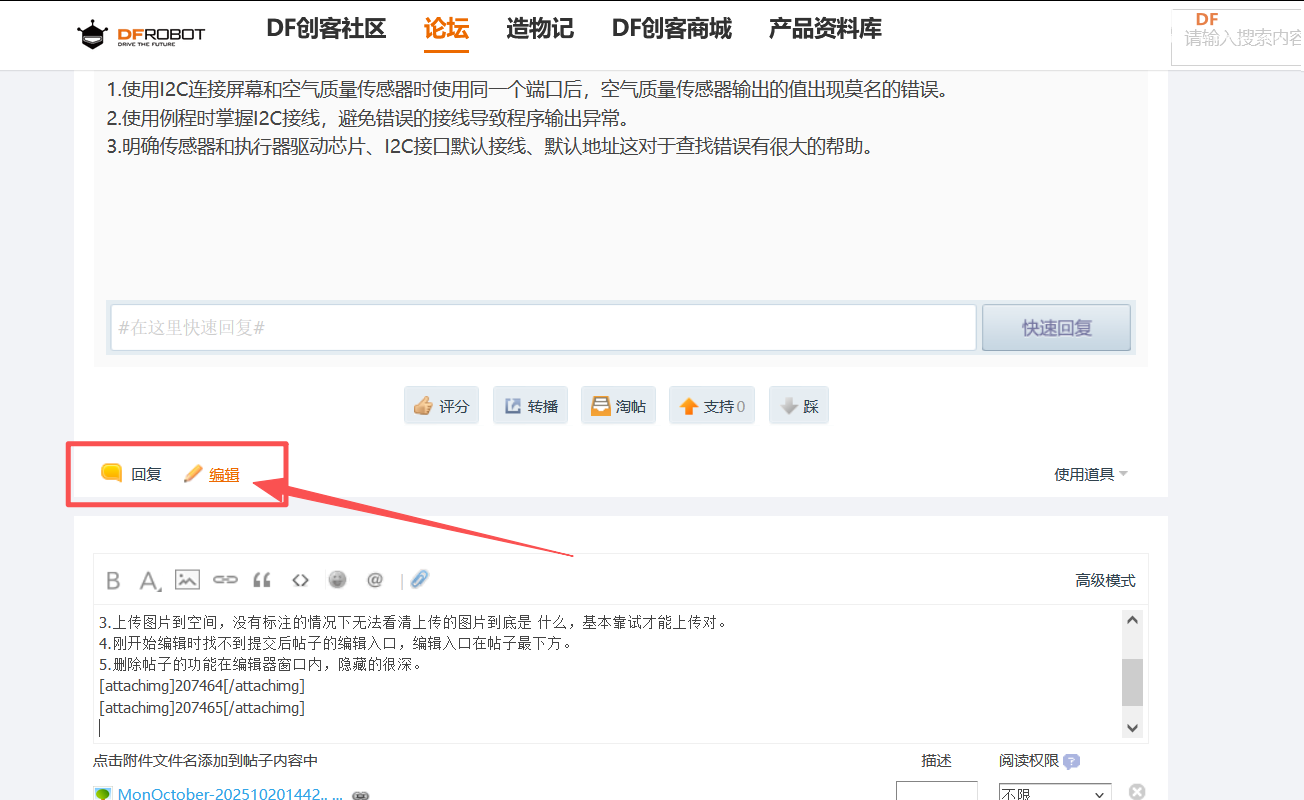Remove the attachment with the X icon

(1137, 792)
